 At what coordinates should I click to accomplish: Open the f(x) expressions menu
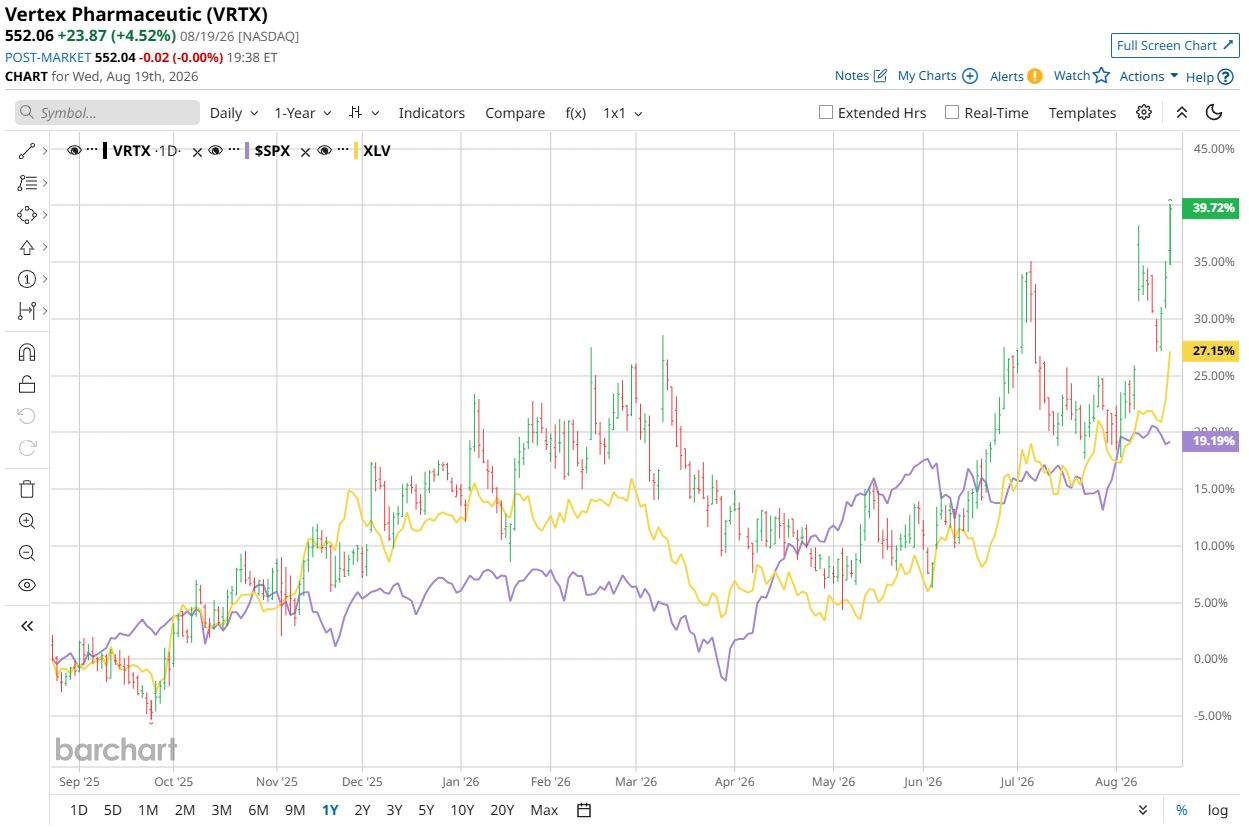tap(576, 113)
